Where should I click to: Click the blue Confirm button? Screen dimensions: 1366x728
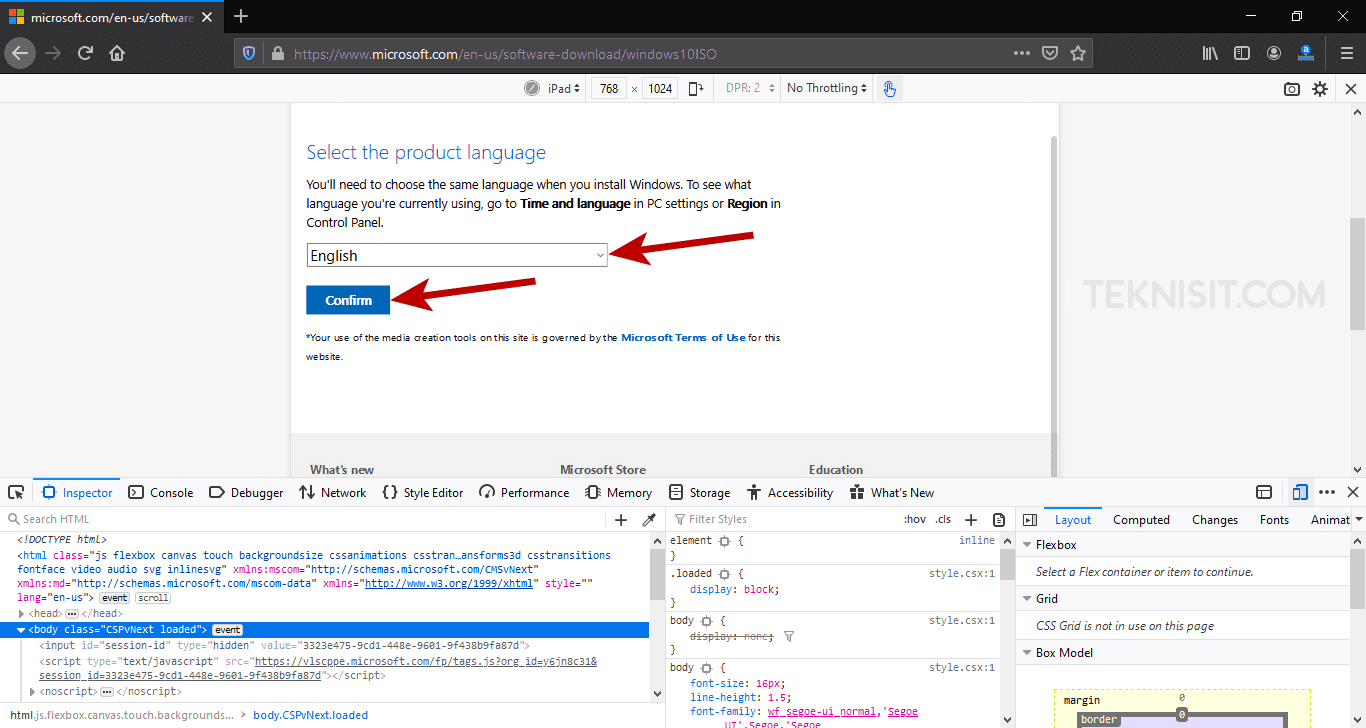[348, 300]
